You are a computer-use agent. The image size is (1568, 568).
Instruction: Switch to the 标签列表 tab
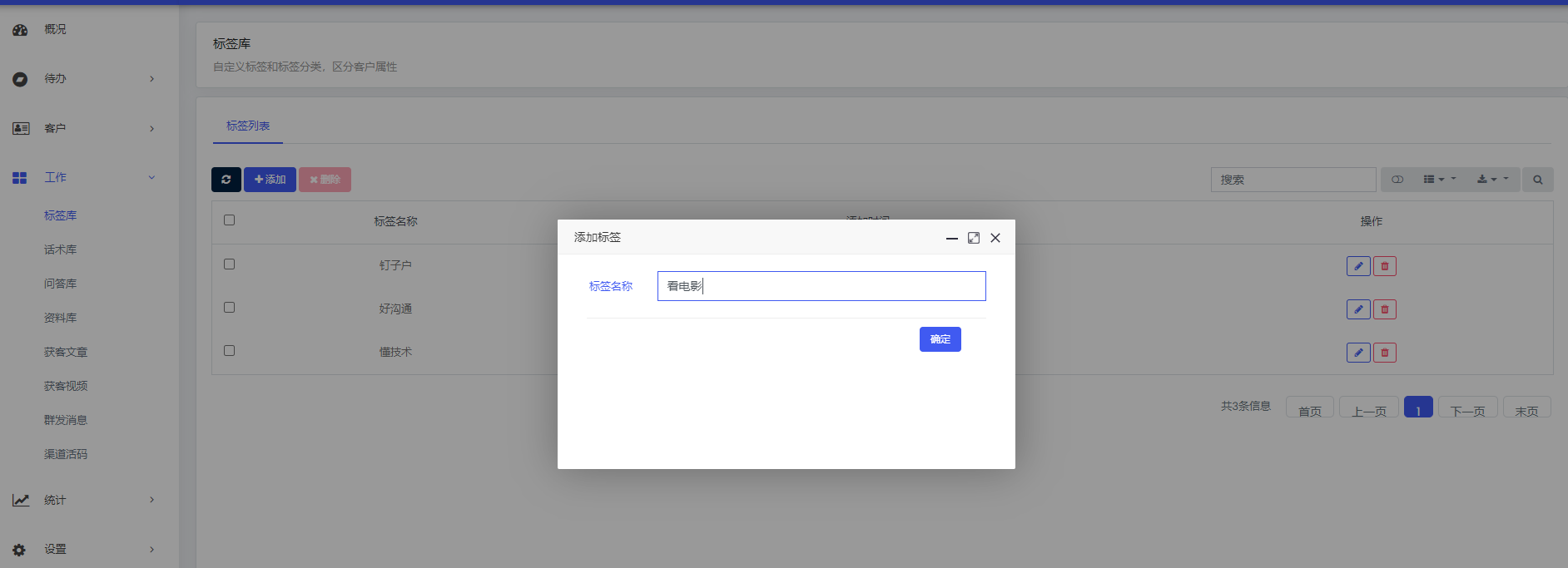[x=248, y=126]
